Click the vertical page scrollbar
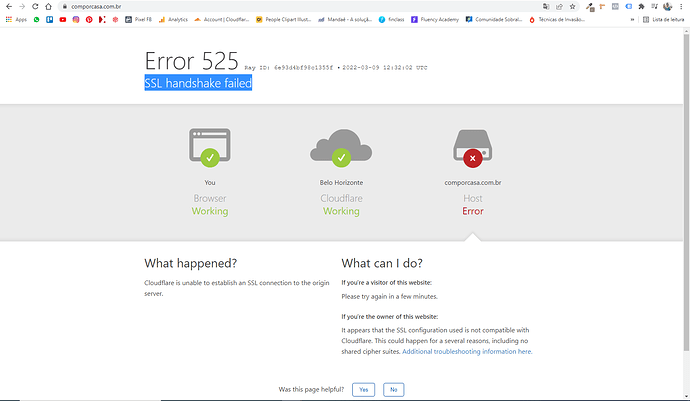The image size is (690, 401). (686, 192)
